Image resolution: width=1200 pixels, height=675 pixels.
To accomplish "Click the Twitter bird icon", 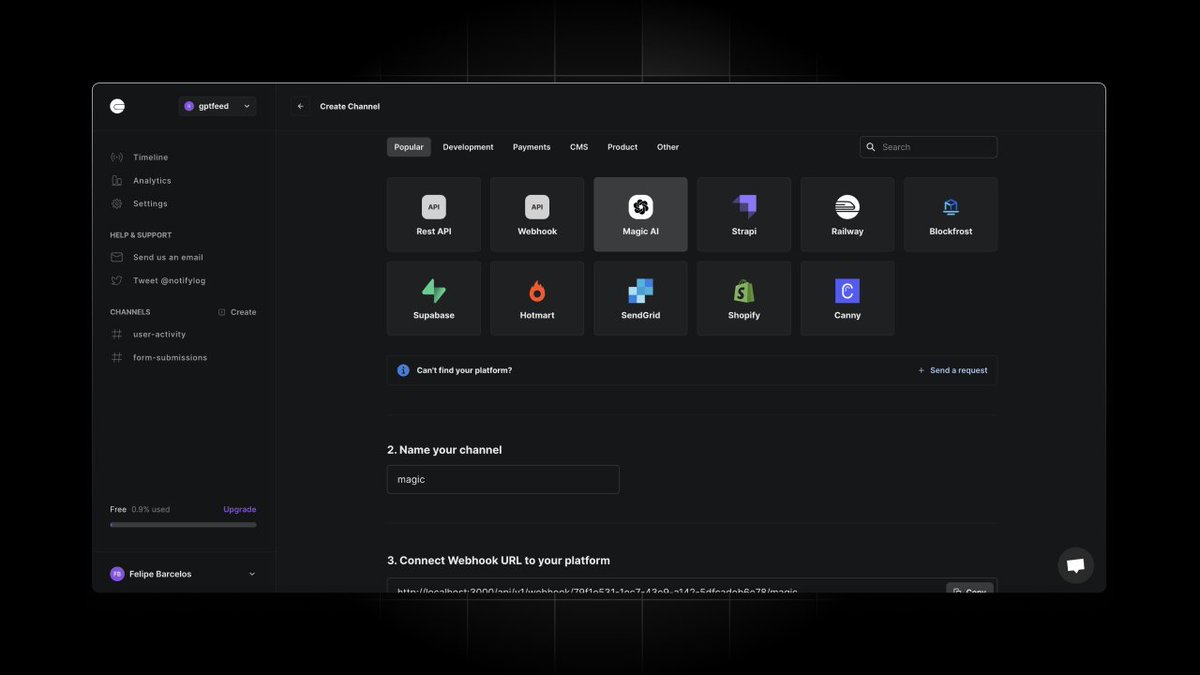I will (x=117, y=281).
